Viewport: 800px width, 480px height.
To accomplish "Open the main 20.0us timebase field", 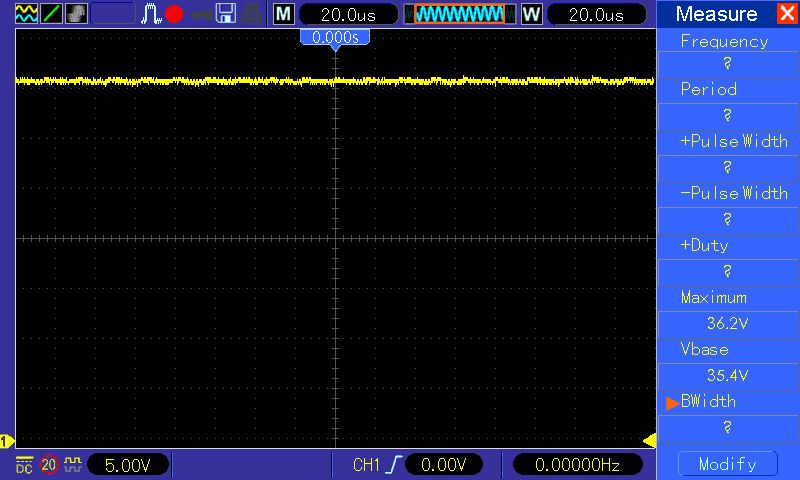I will tap(347, 14).
